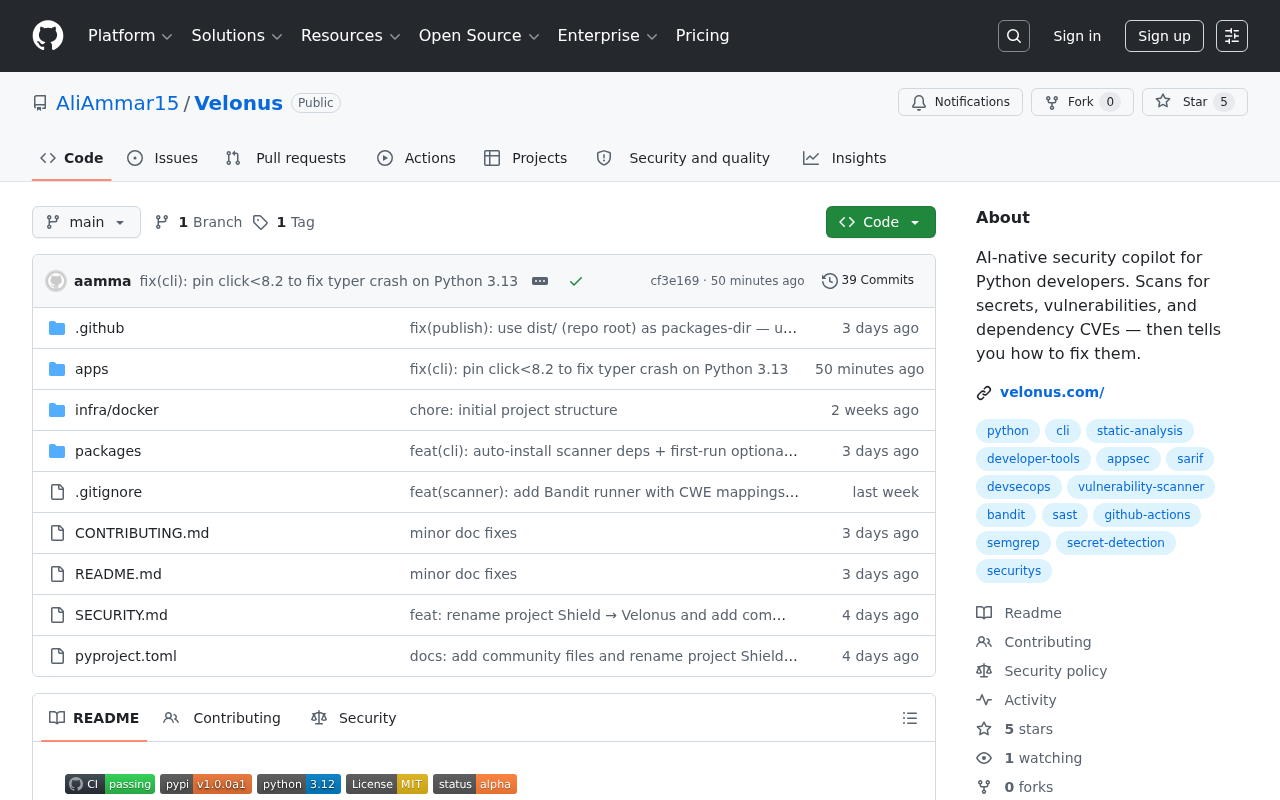Open the SECURITY.md file
1280x800 pixels.
[x=121, y=615]
